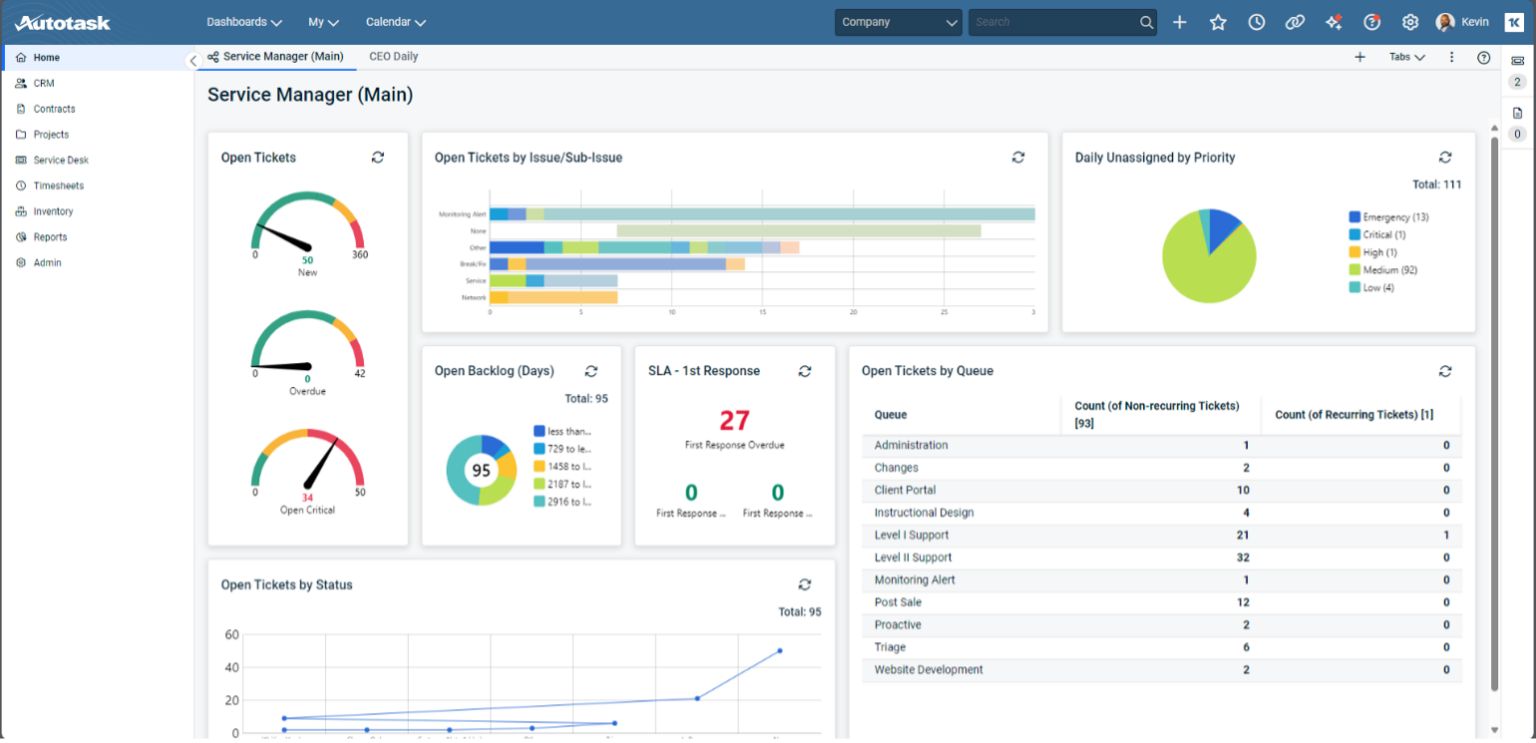1536x743 pixels.
Task: Collapse the dashboard tab strip with the chevron
Action: 192,60
